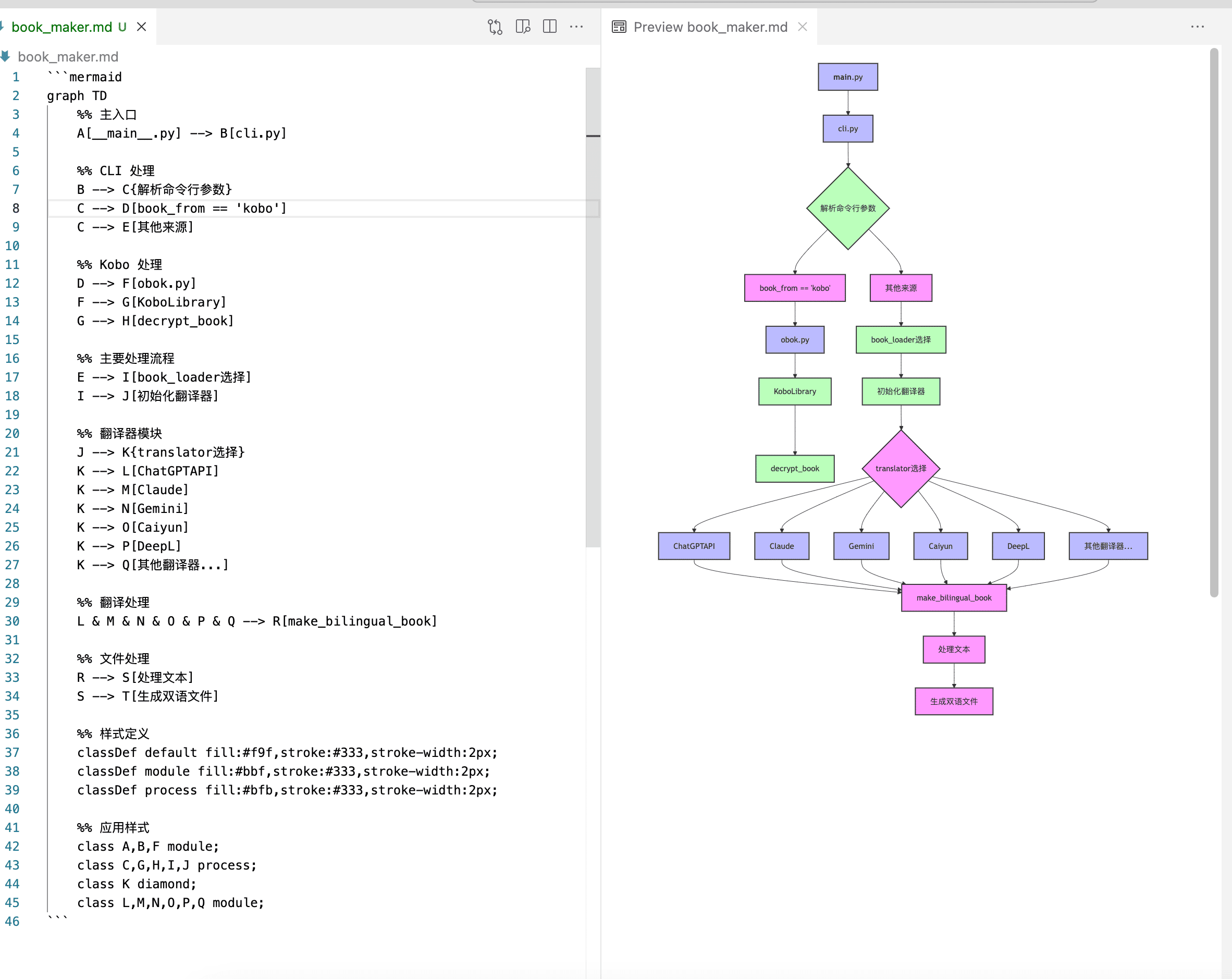Click the Caiyun node in diagram
Viewport: 1232px width, 979px height.
940,546
